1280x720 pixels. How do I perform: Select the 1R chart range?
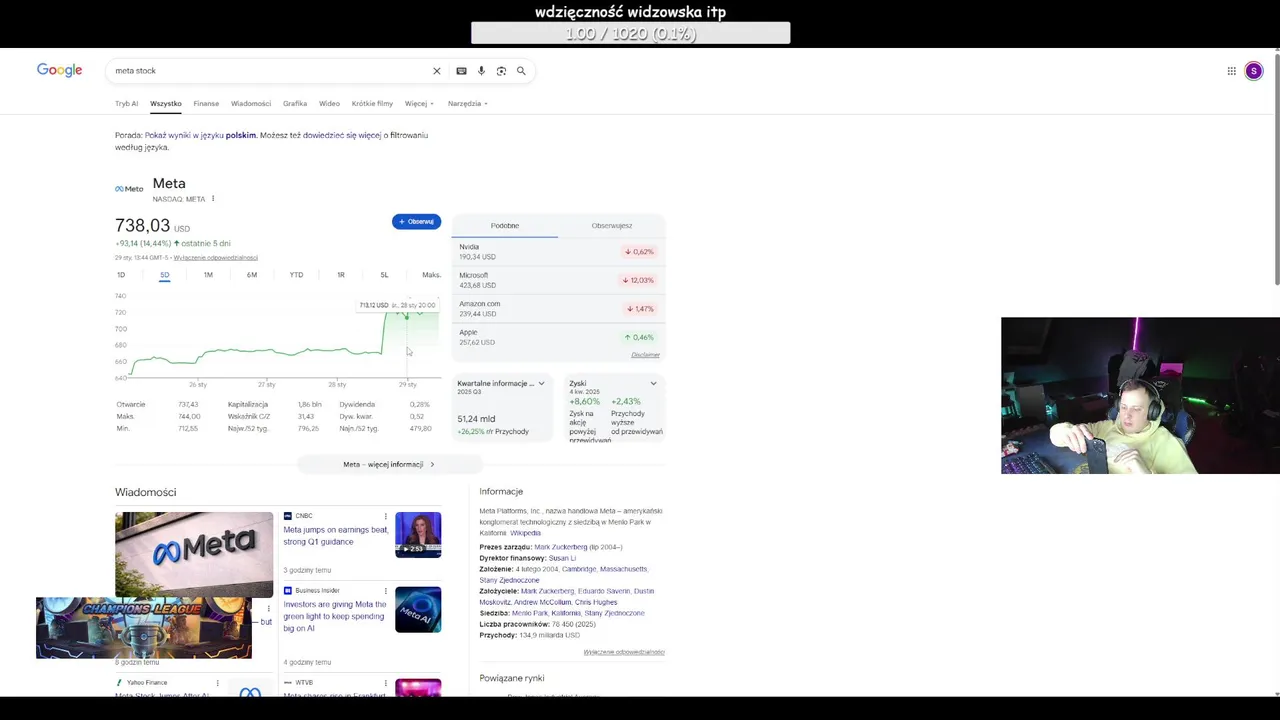click(x=341, y=275)
